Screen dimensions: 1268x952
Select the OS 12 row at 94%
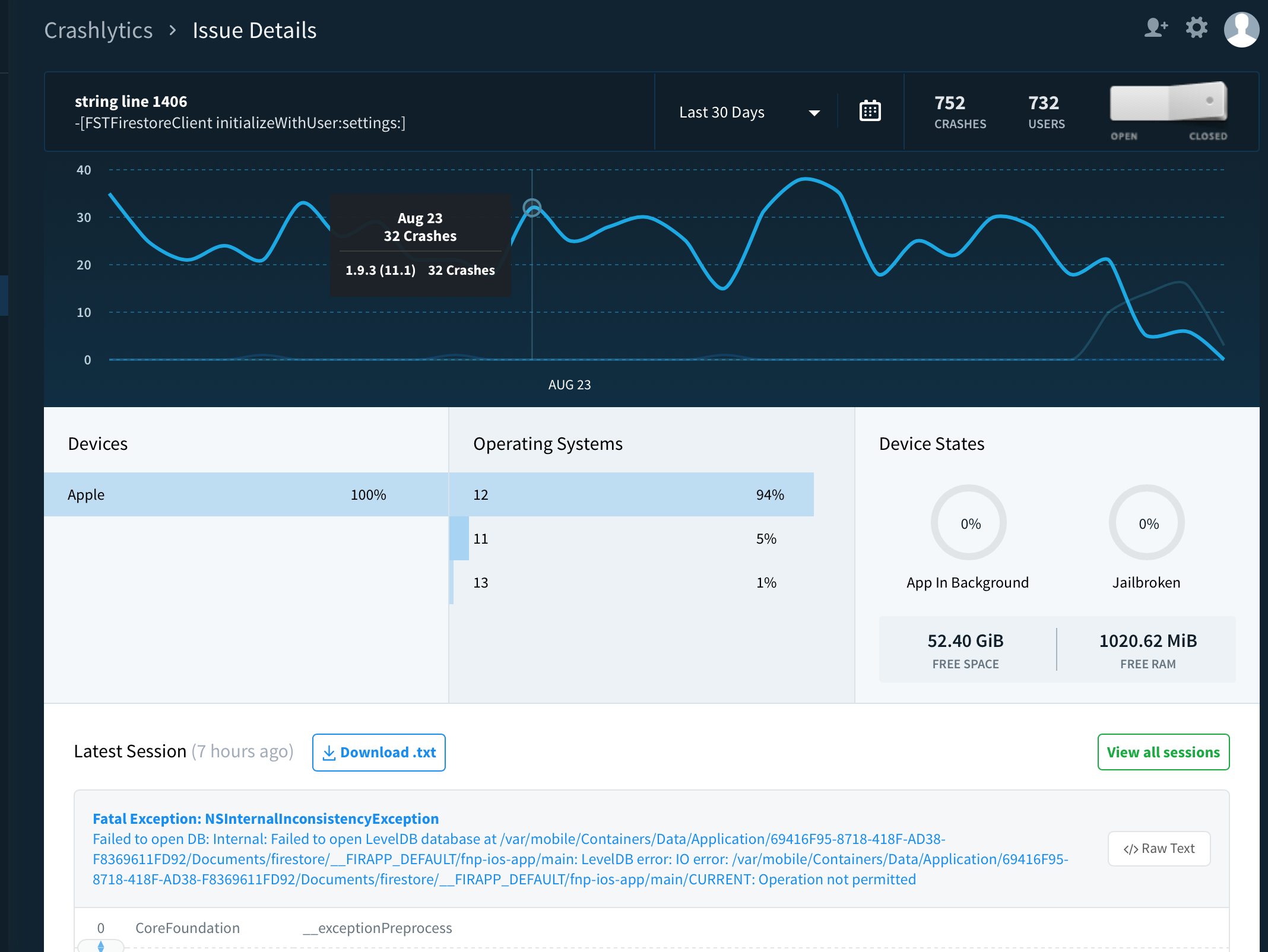[630, 494]
